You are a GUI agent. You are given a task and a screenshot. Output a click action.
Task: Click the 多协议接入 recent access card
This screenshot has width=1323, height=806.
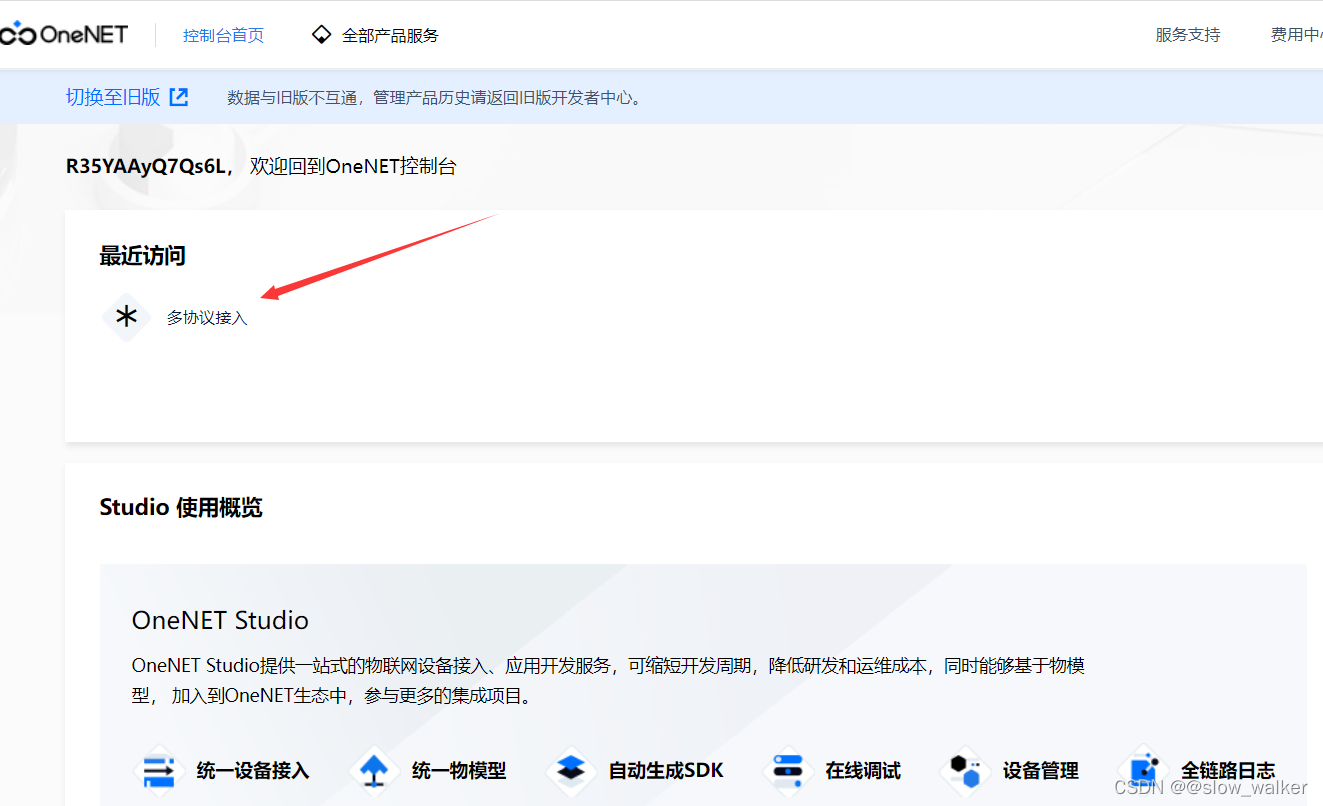click(x=207, y=317)
